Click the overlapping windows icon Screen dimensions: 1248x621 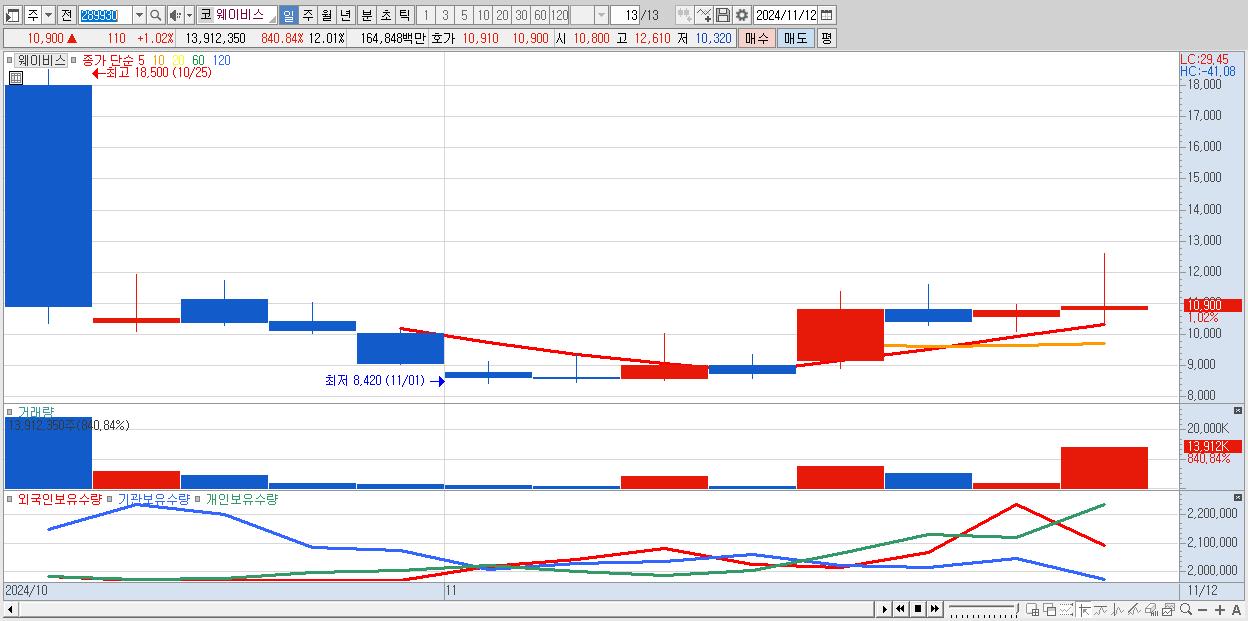point(1050,609)
